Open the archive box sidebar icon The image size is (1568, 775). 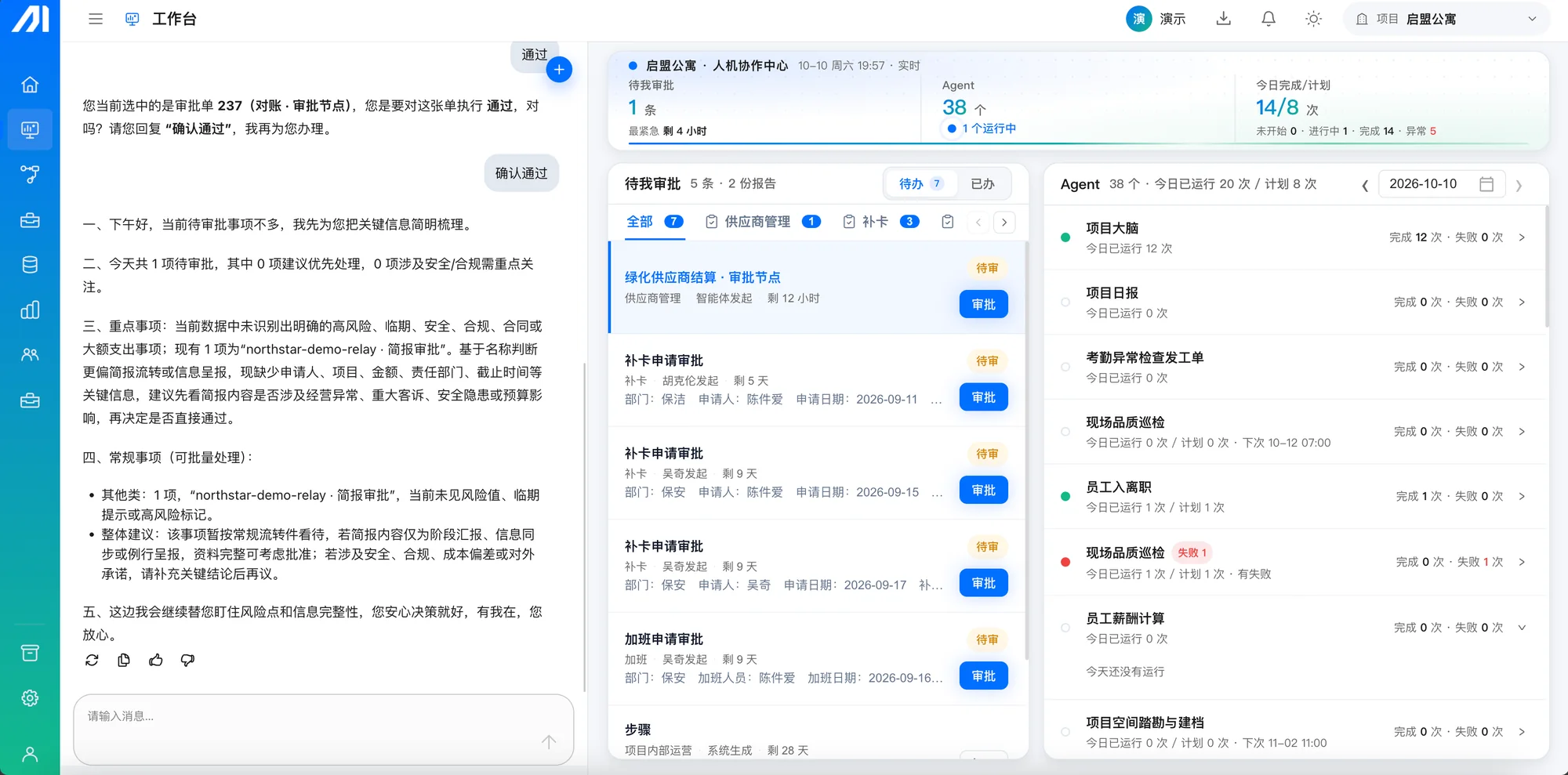pos(30,653)
